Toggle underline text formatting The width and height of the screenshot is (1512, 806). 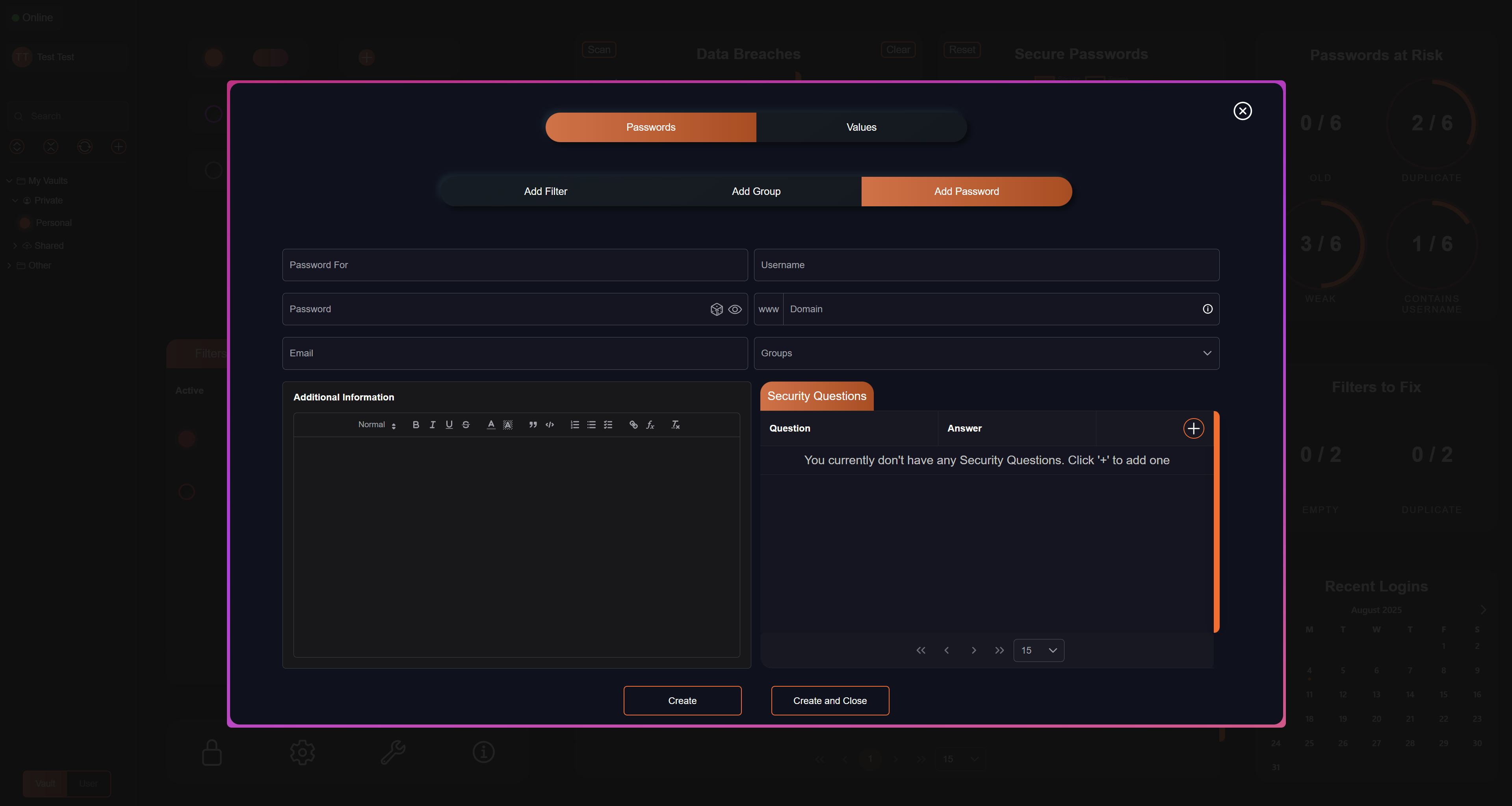click(449, 425)
